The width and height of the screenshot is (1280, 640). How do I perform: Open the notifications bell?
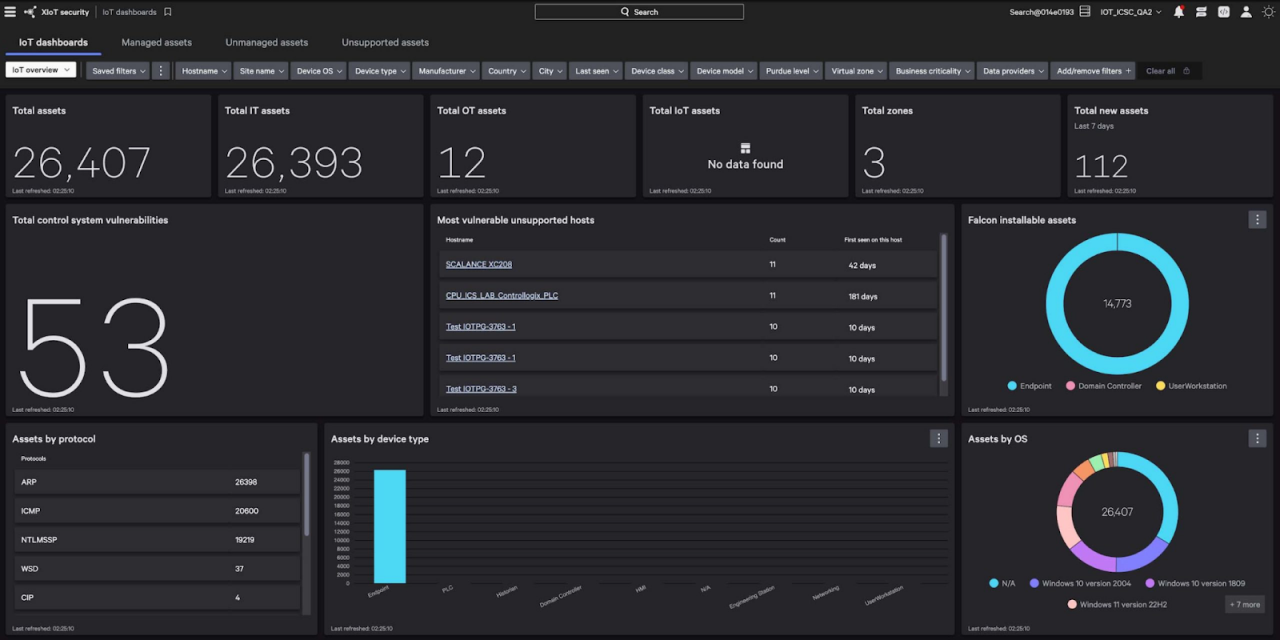(1178, 13)
